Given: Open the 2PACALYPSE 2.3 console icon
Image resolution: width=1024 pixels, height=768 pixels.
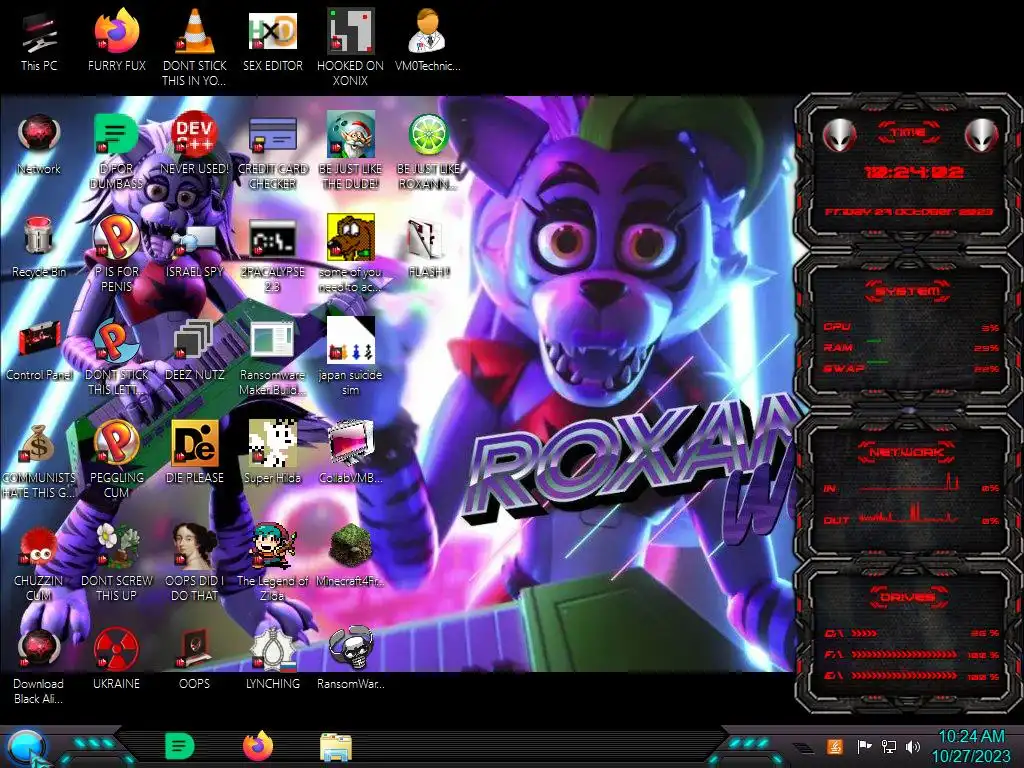Looking at the screenshot, I should 272,255.
